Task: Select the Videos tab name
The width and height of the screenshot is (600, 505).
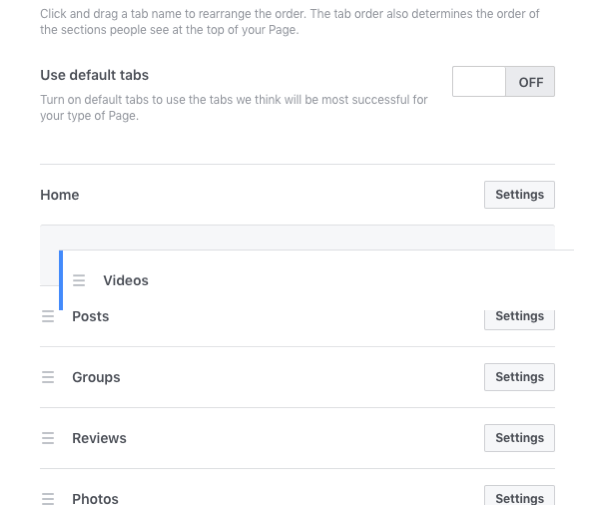Action: [x=126, y=280]
